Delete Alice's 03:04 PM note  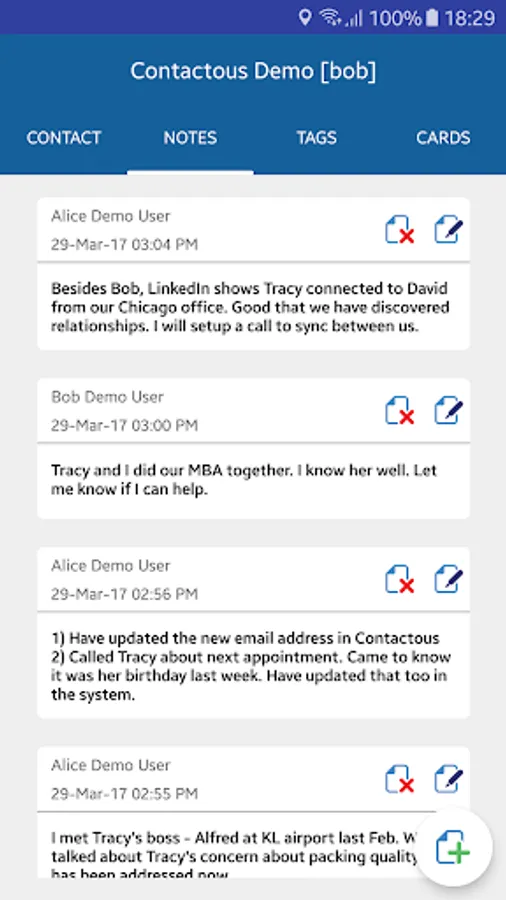(x=400, y=230)
